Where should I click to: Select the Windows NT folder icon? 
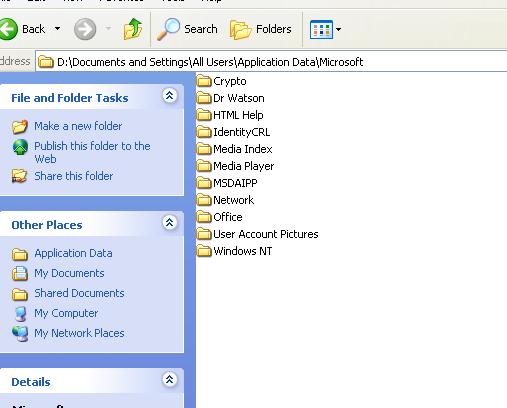(204, 251)
